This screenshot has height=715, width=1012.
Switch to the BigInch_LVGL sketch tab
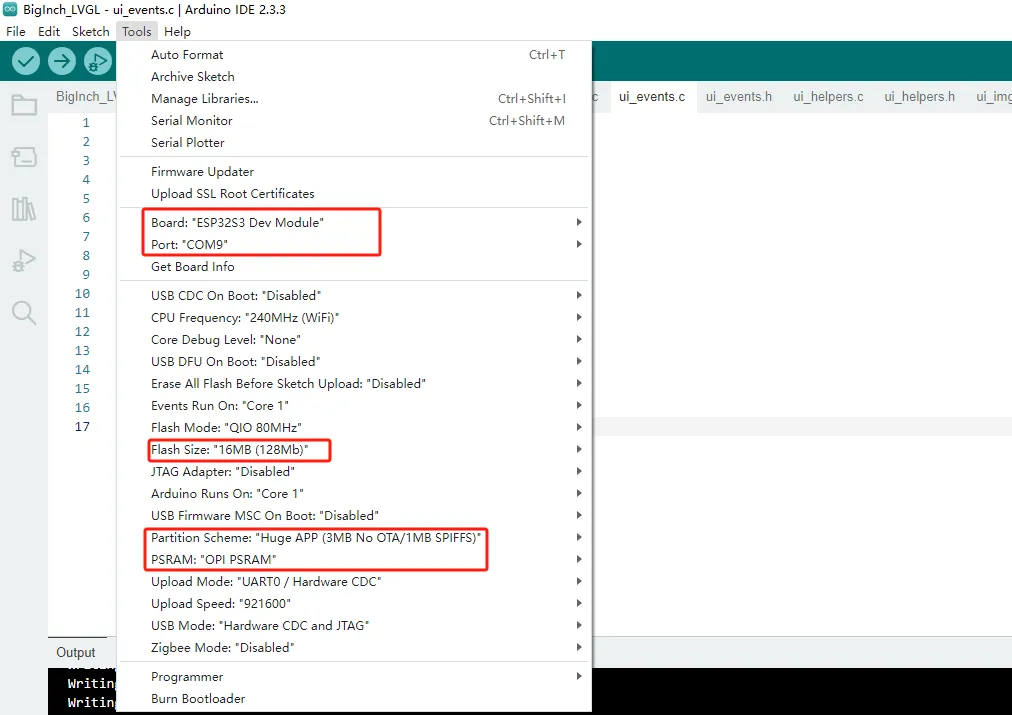coord(86,97)
